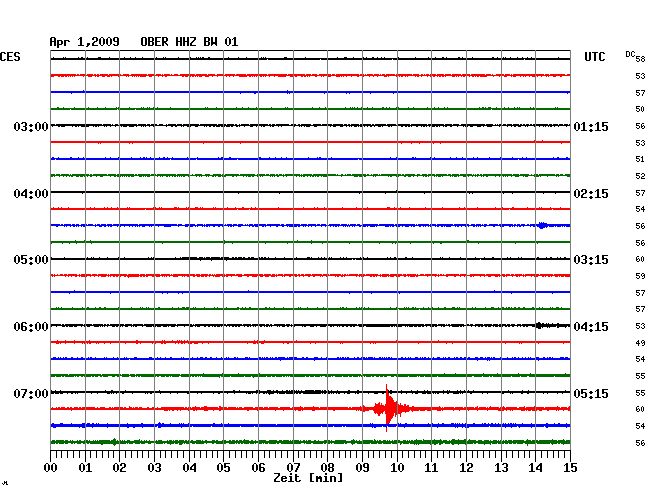The width and height of the screenshot is (650, 494).
Task: Click the 04:15 UTC time label
Action: click(591, 327)
